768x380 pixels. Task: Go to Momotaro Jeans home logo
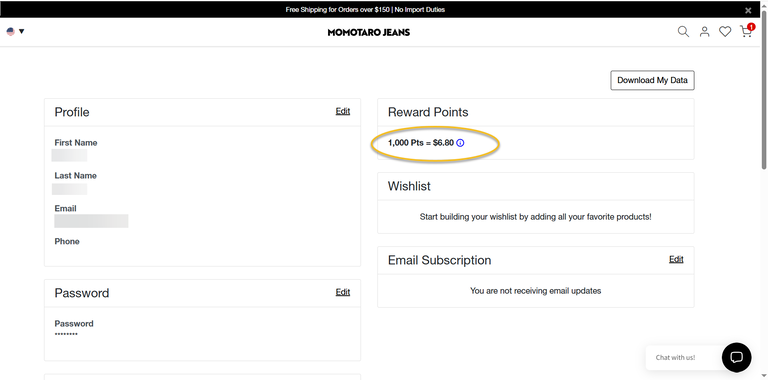pos(369,32)
